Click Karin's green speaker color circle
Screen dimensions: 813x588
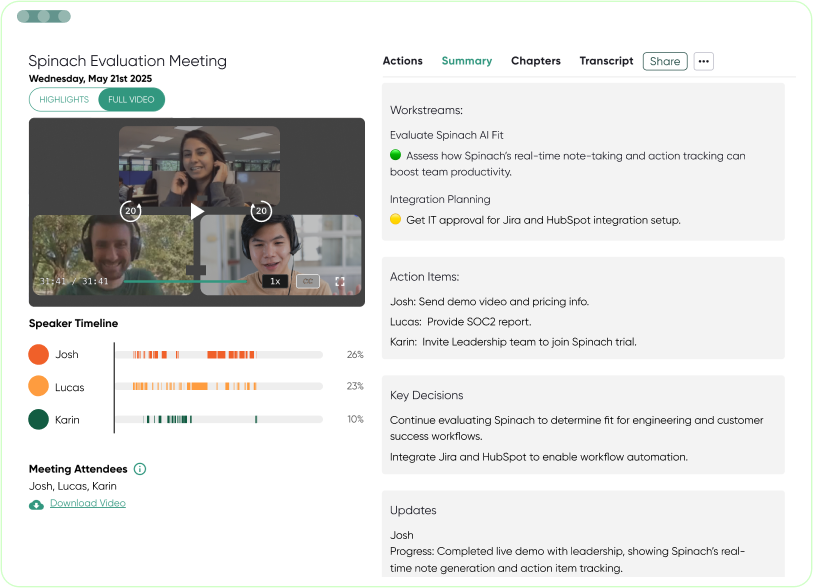click(x=38, y=419)
